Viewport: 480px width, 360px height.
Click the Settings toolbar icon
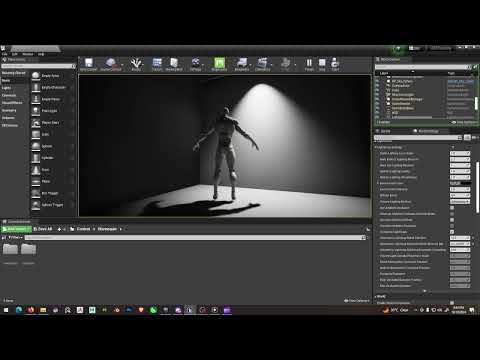[x=196, y=63]
